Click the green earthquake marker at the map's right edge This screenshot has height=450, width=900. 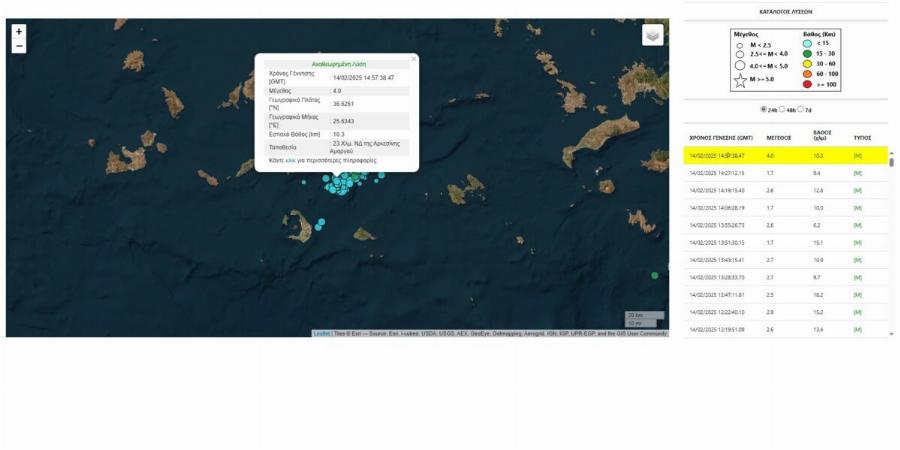pos(654,276)
